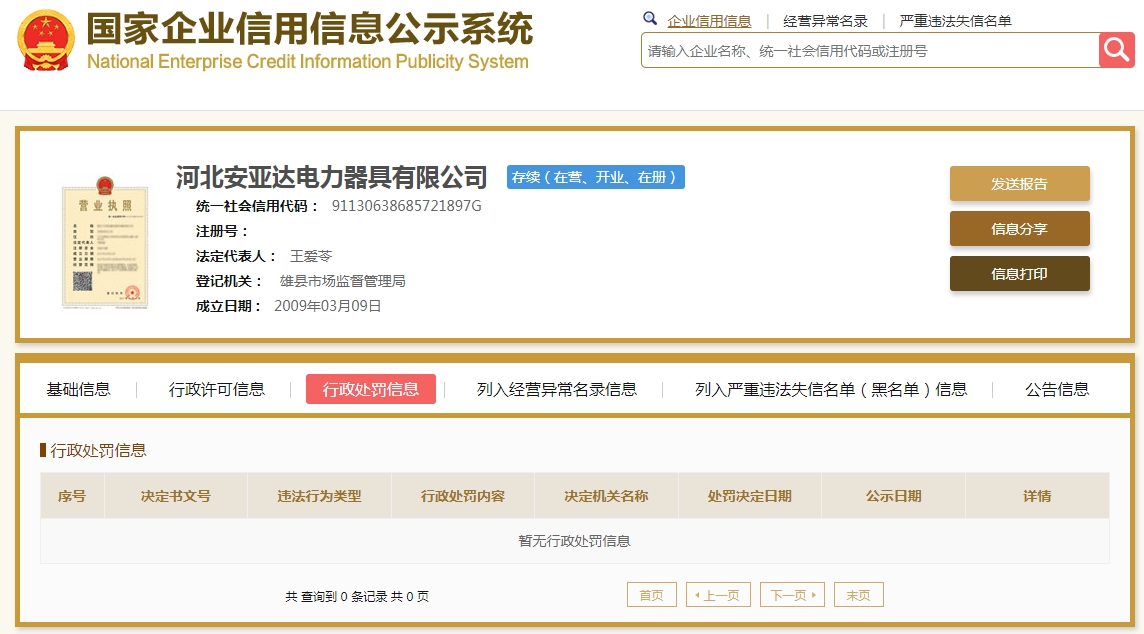The width and height of the screenshot is (1144, 634).
Task: Switch to the 基础信息 tab
Action: 78,390
